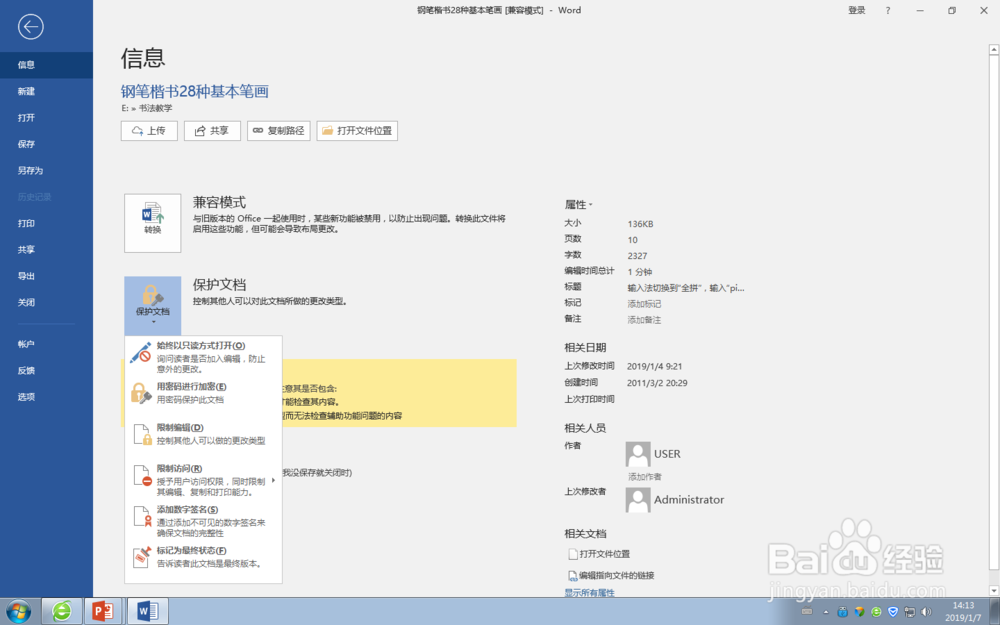Click the keyboard input icon in tray

click(x=807, y=612)
